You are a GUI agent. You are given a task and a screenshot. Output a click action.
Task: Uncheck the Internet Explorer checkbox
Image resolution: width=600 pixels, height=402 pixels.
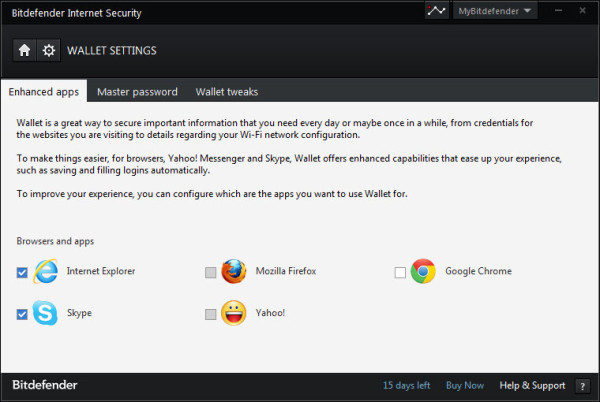pos(22,273)
